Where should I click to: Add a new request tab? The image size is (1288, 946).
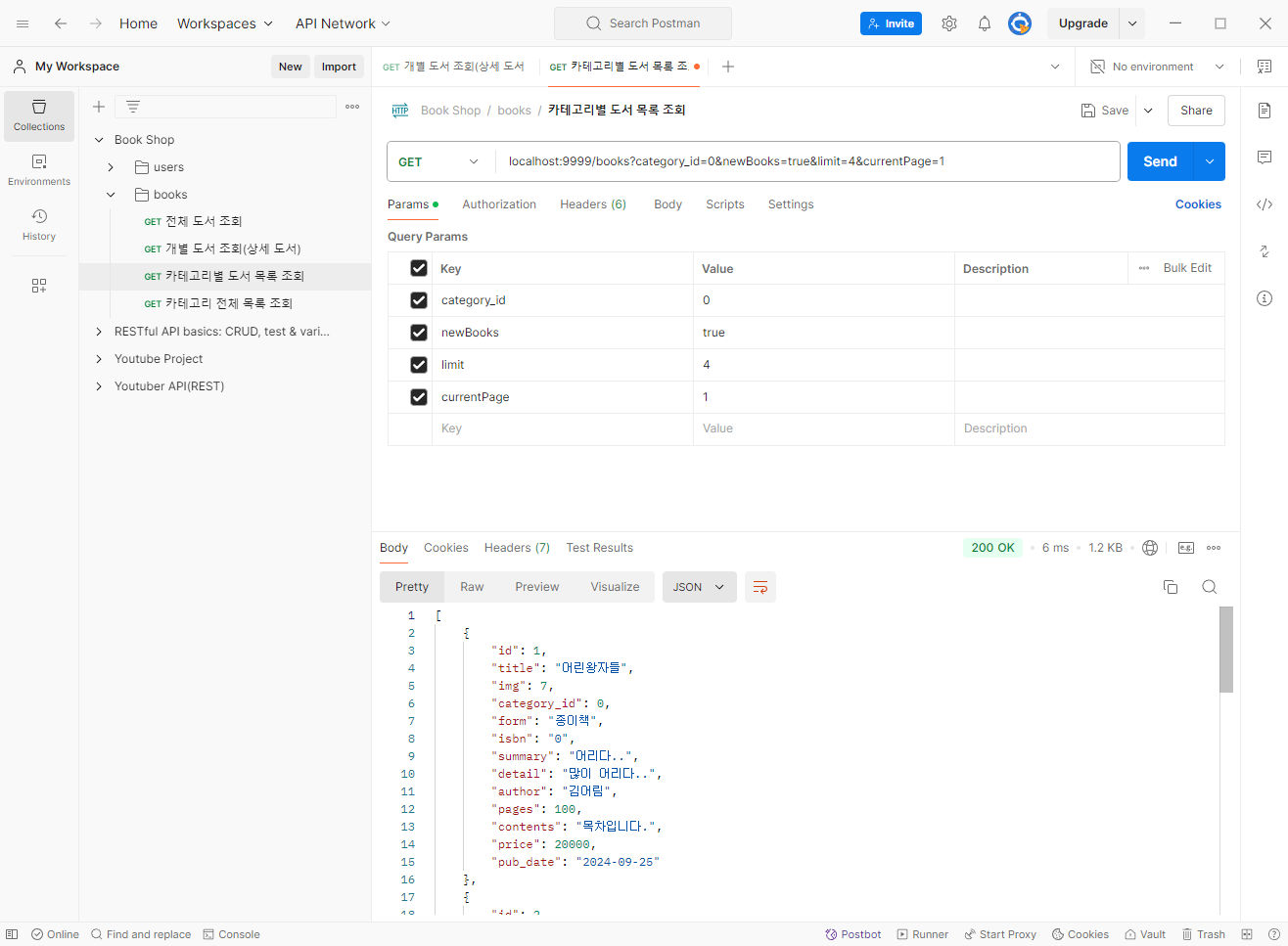tap(728, 67)
